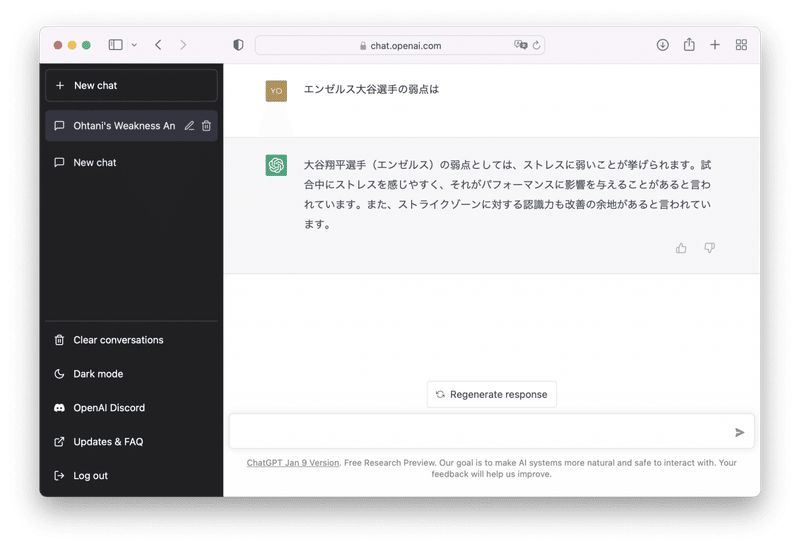This screenshot has width=800, height=549.
Task: Show downloads with the download icon
Action: [x=662, y=45]
